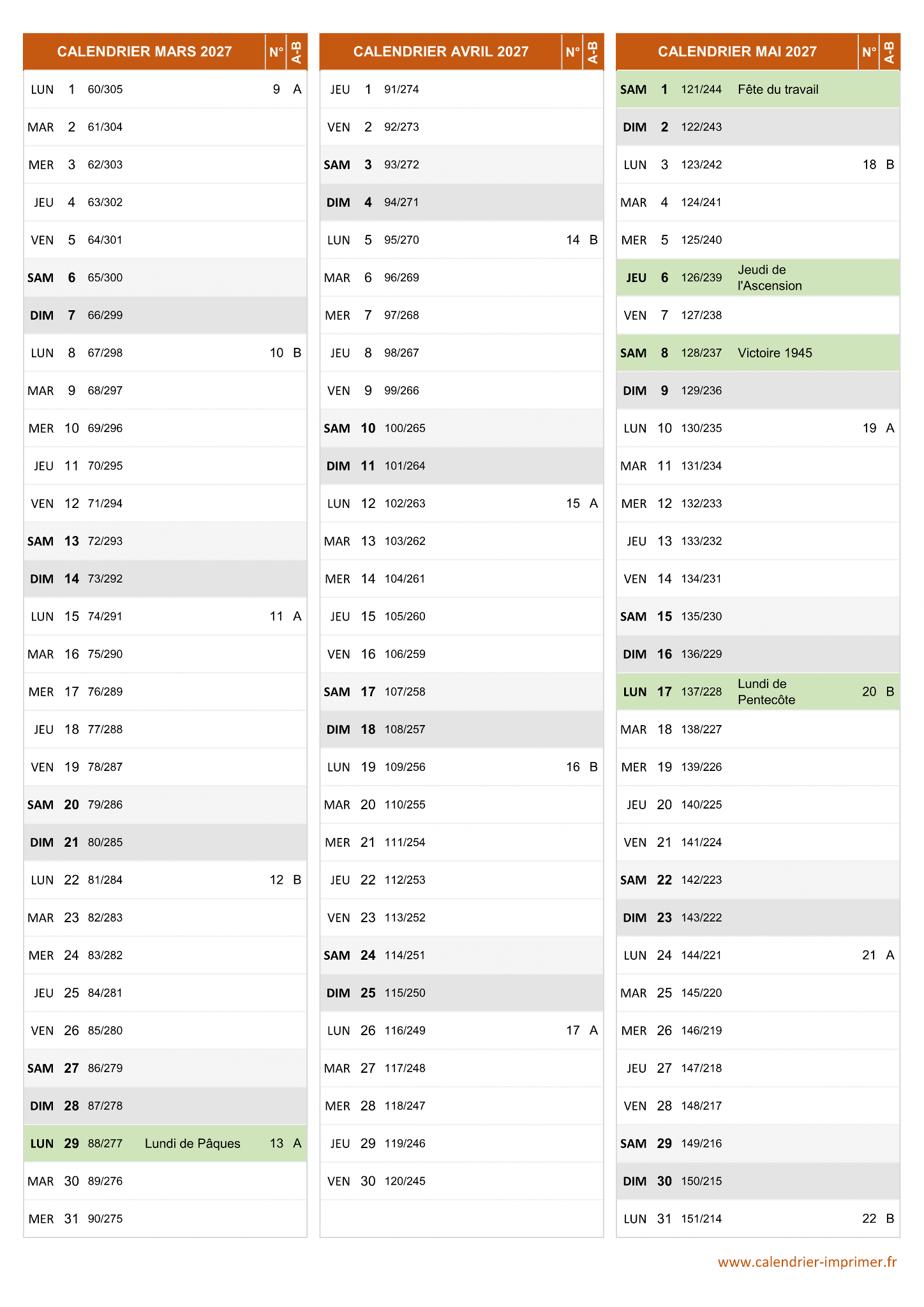
Task: Select day count 73/292 on March 14
Action: tap(105, 579)
